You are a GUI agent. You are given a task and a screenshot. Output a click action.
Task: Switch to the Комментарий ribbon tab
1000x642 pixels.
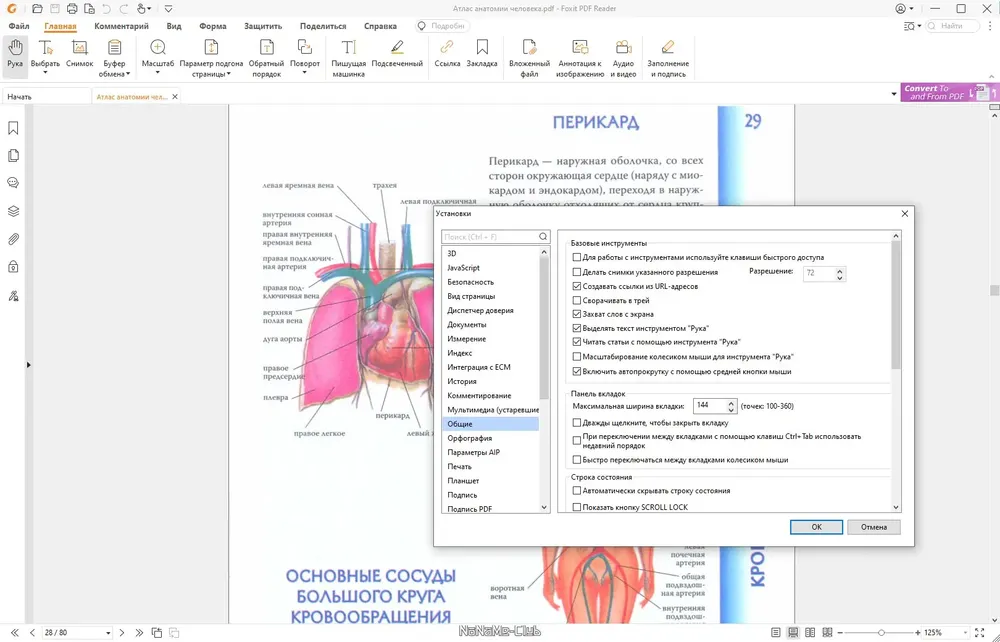click(x=121, y=26)
